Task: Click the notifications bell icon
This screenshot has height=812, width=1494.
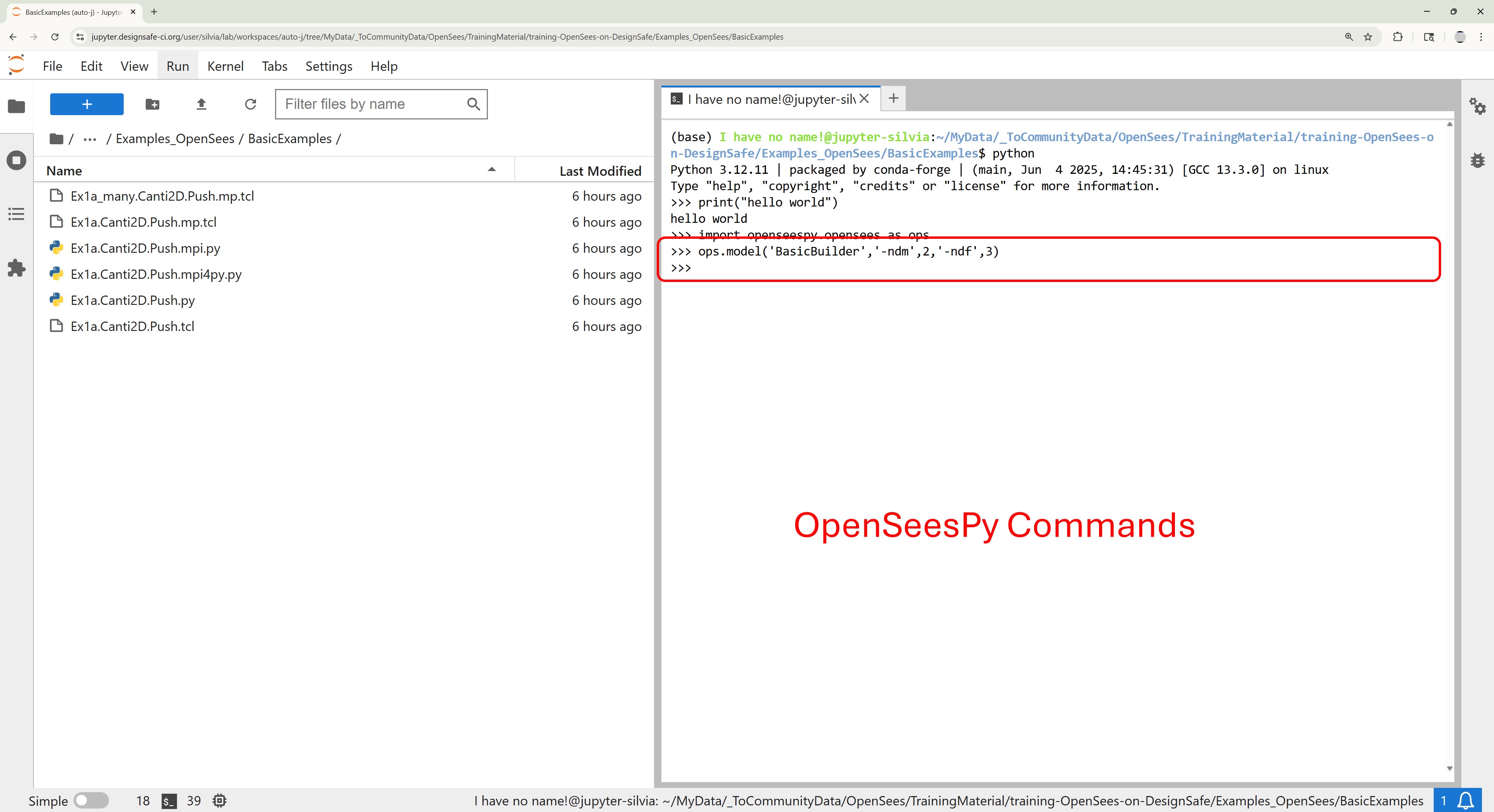Action: point(1466,800)
